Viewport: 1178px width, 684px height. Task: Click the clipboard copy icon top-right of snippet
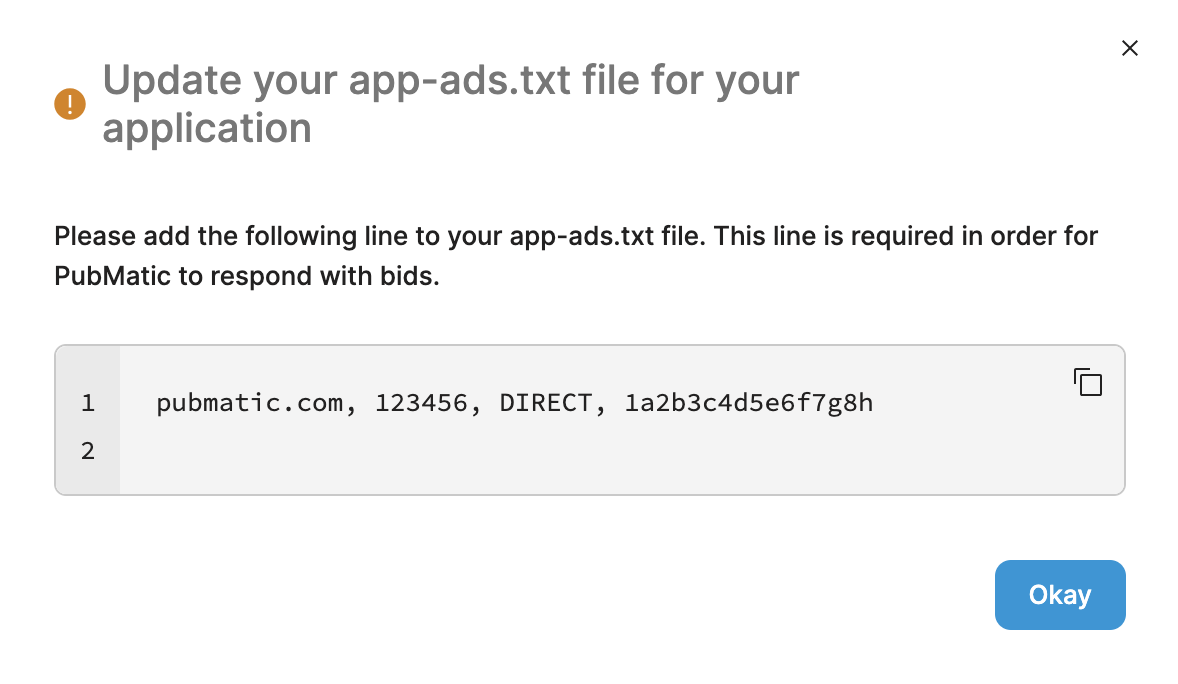click(1088, 381)
